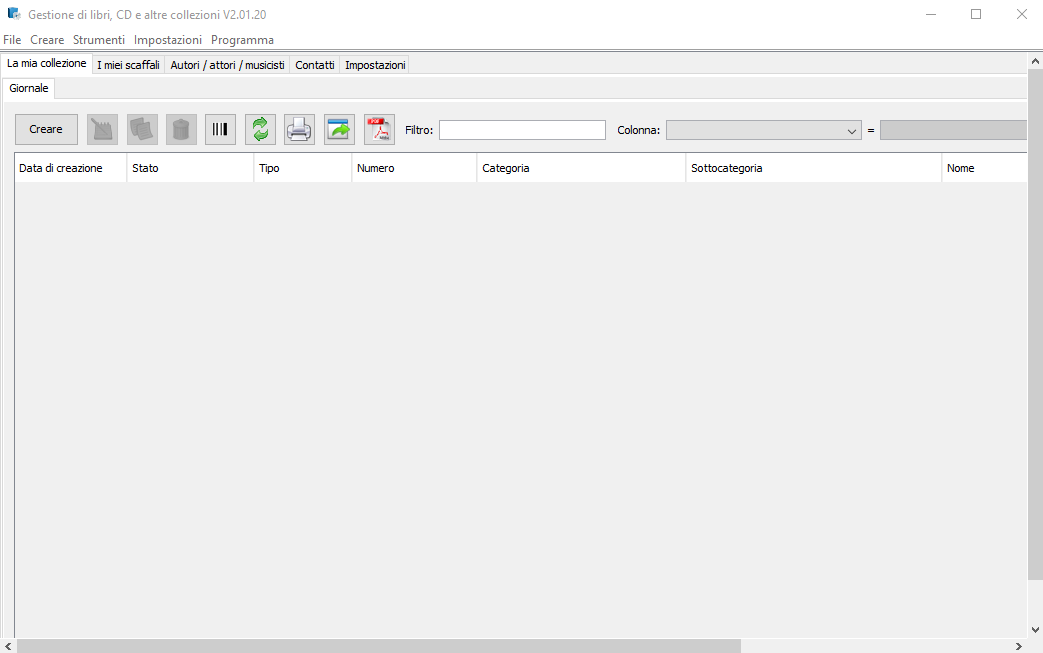Minimize the application window

931,14
